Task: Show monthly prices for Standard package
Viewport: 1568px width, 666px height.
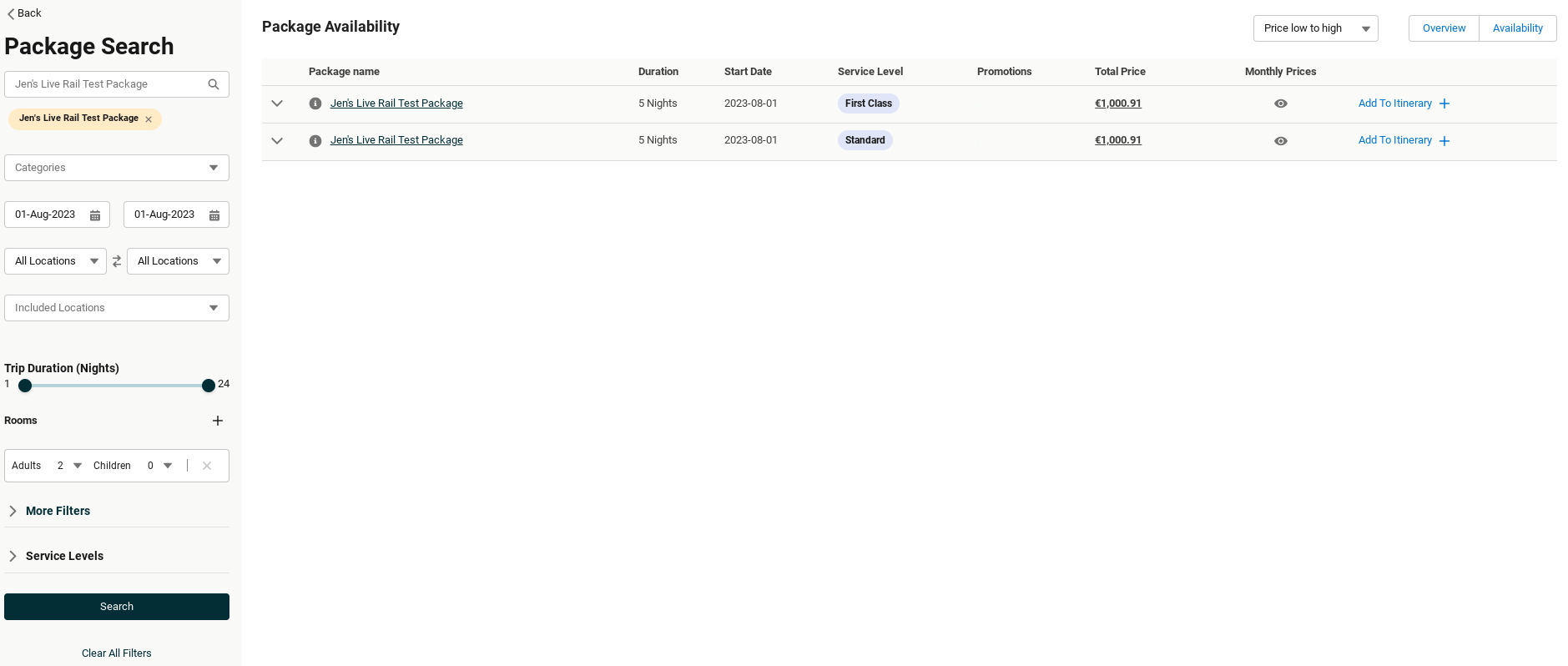Action: pyautogui.click(x=1281, y=141)
